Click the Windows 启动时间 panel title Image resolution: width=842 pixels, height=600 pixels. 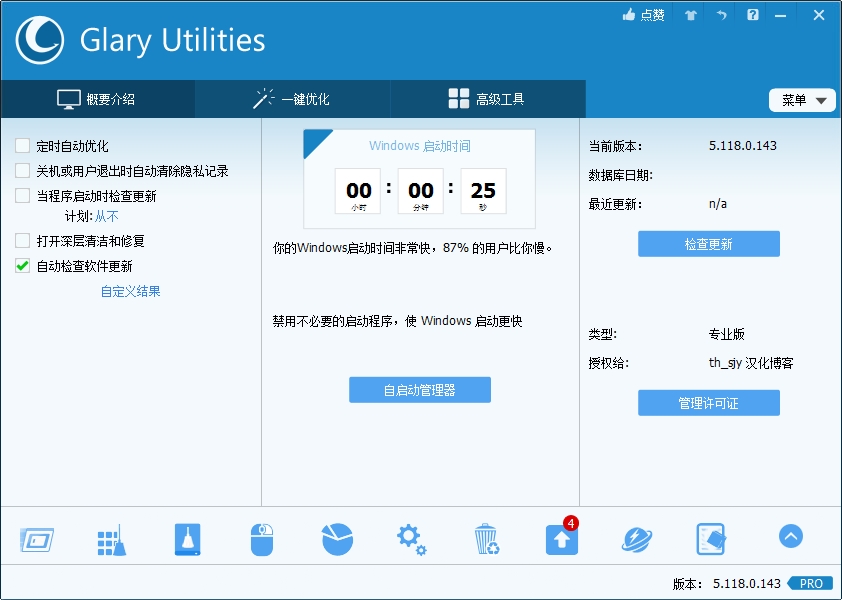click(x=420, y=146)
